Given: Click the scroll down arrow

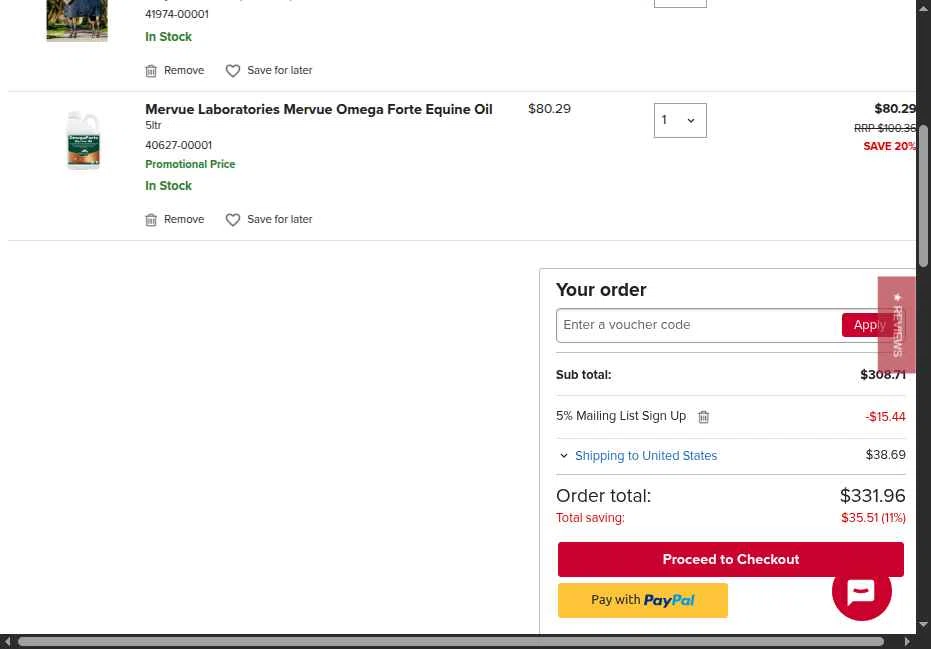Looking at the screenshot, I should point(923,625).
